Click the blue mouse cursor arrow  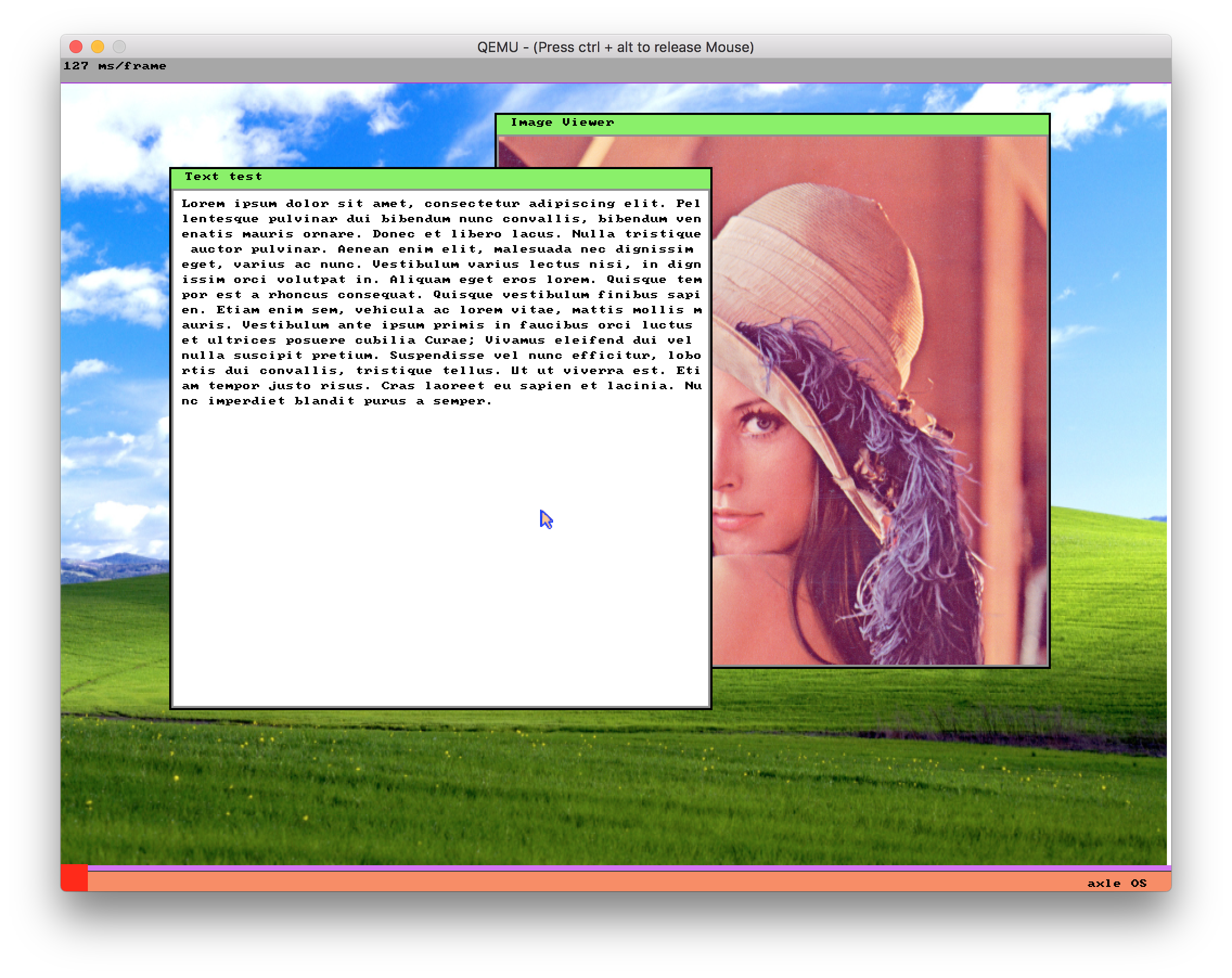click(546, 519)
